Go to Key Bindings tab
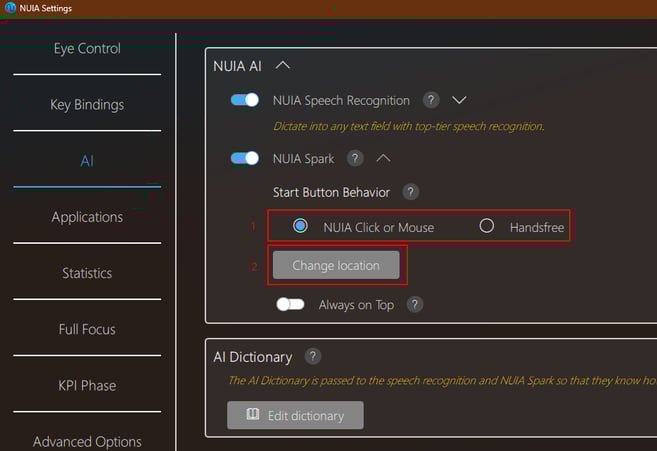Screen dimensions: 657x451 coord(87,104)
